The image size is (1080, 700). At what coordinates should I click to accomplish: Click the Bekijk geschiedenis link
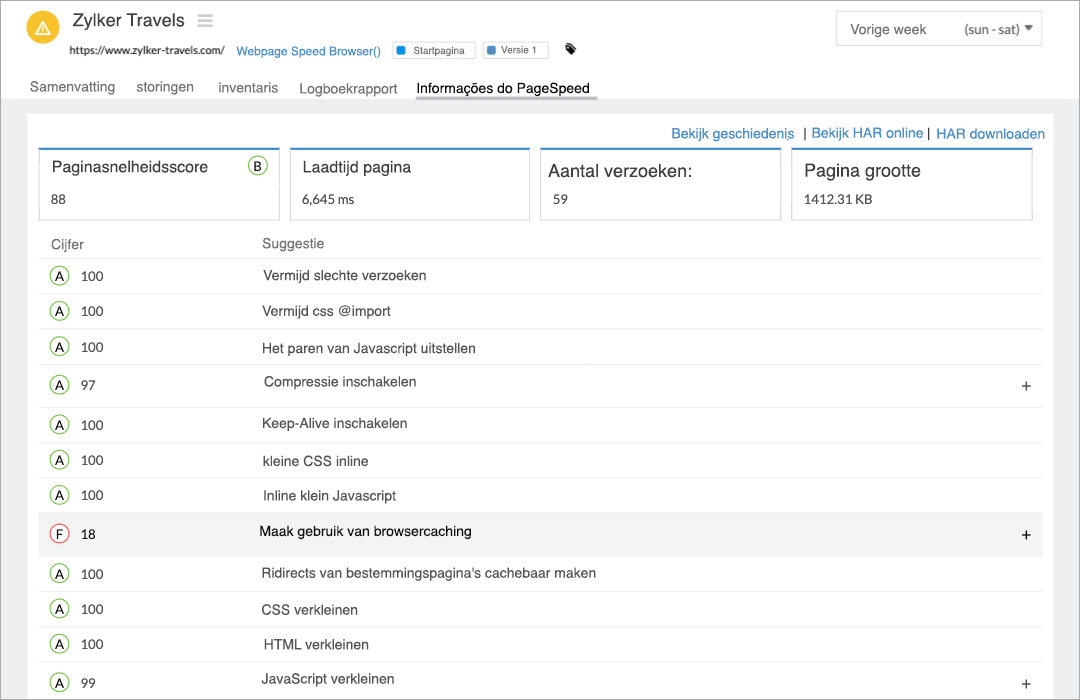[x=731, y=133]
